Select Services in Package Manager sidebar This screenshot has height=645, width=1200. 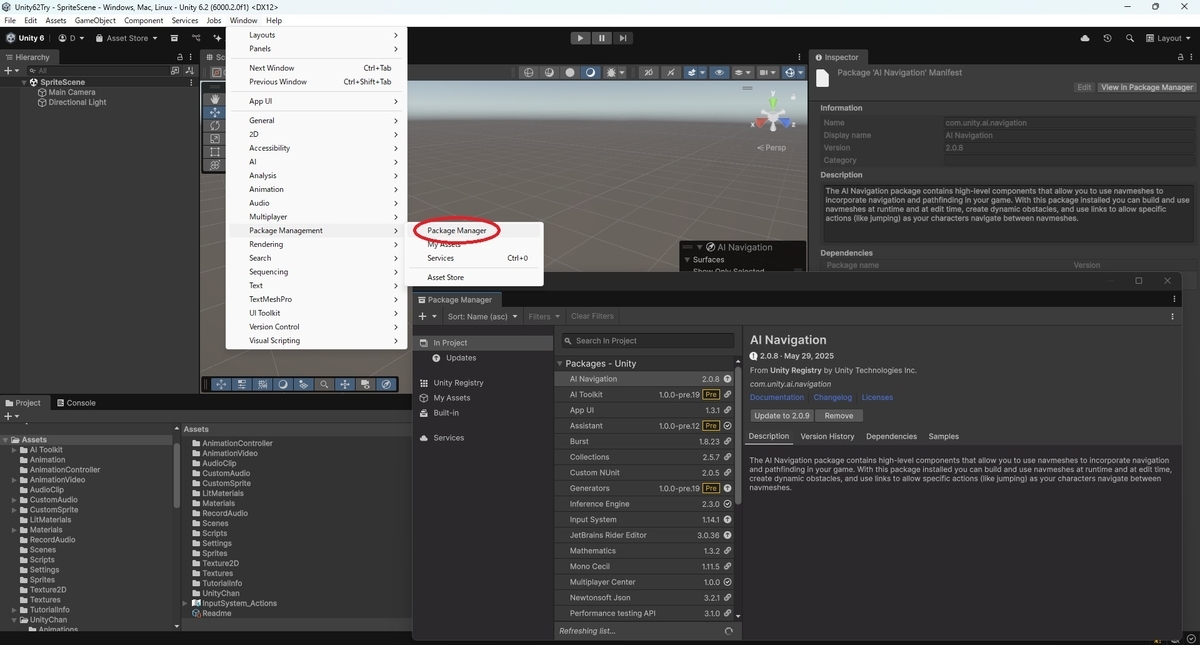[x=448, y=438]
